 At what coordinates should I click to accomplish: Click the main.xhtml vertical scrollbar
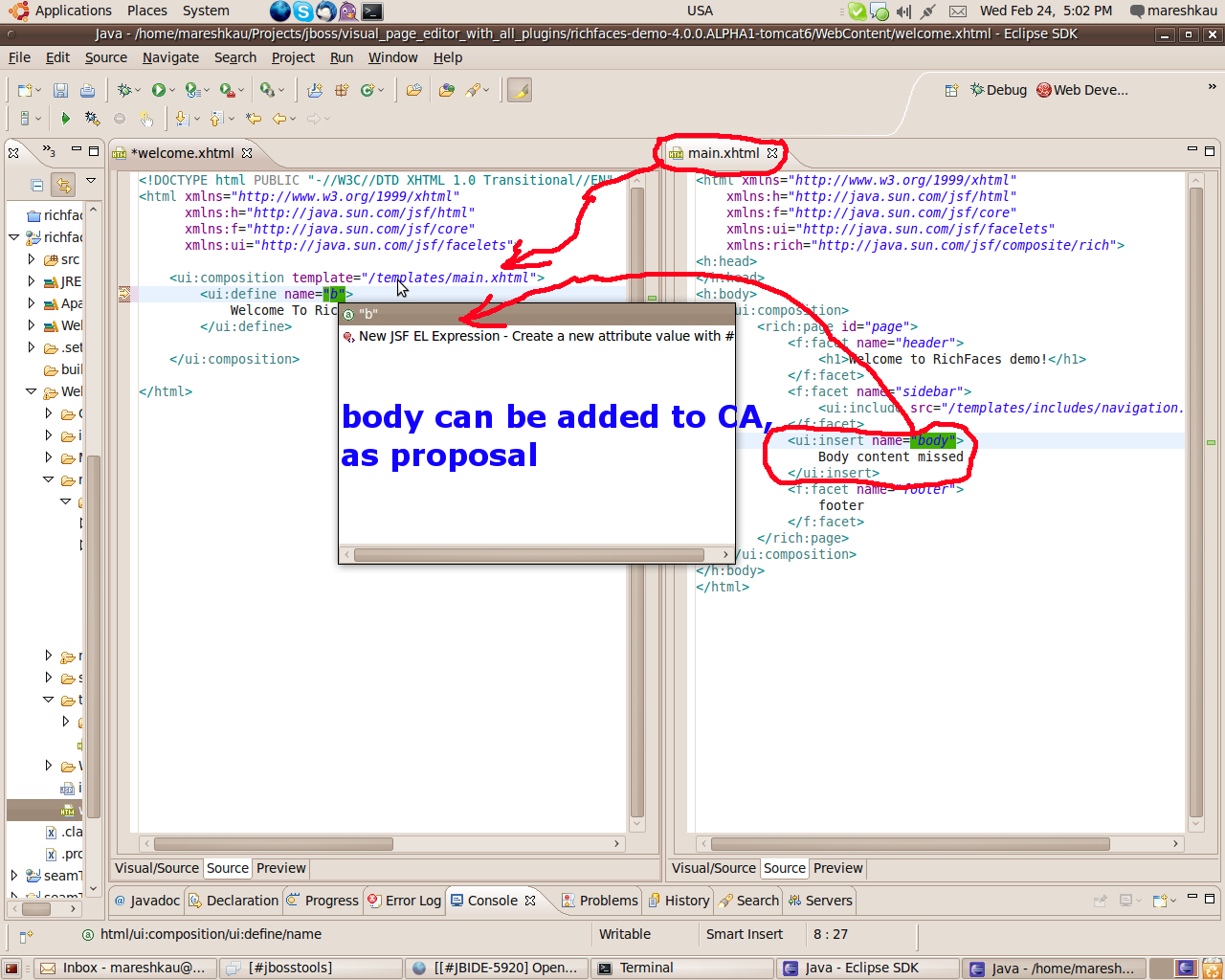tap(1196, 502)
